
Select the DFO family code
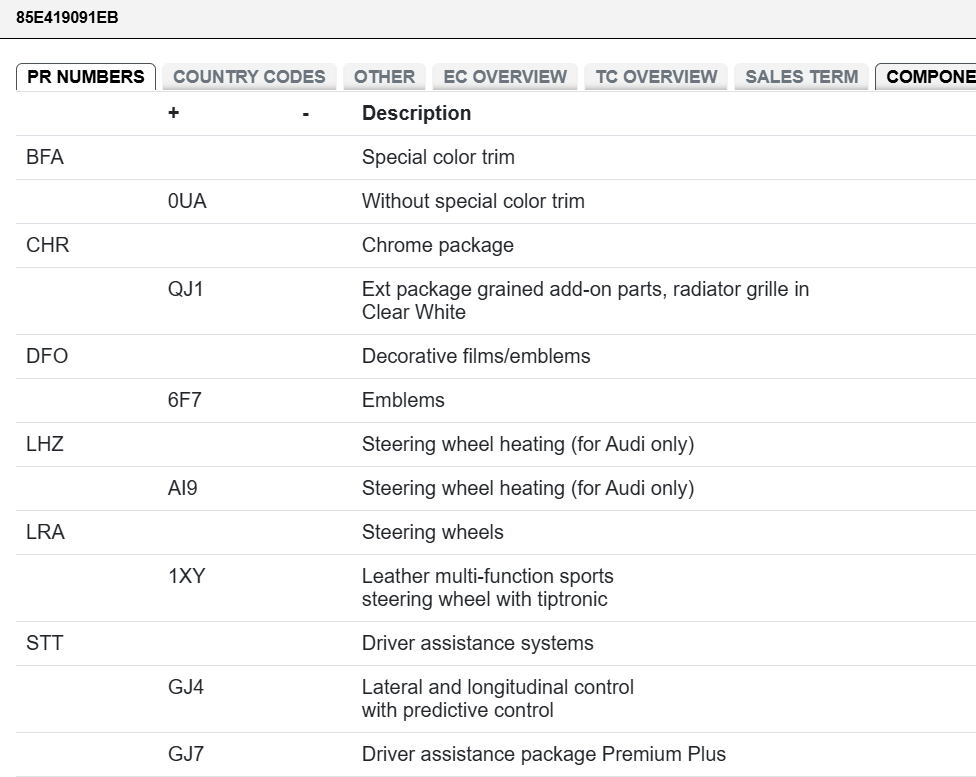point(47,356)
